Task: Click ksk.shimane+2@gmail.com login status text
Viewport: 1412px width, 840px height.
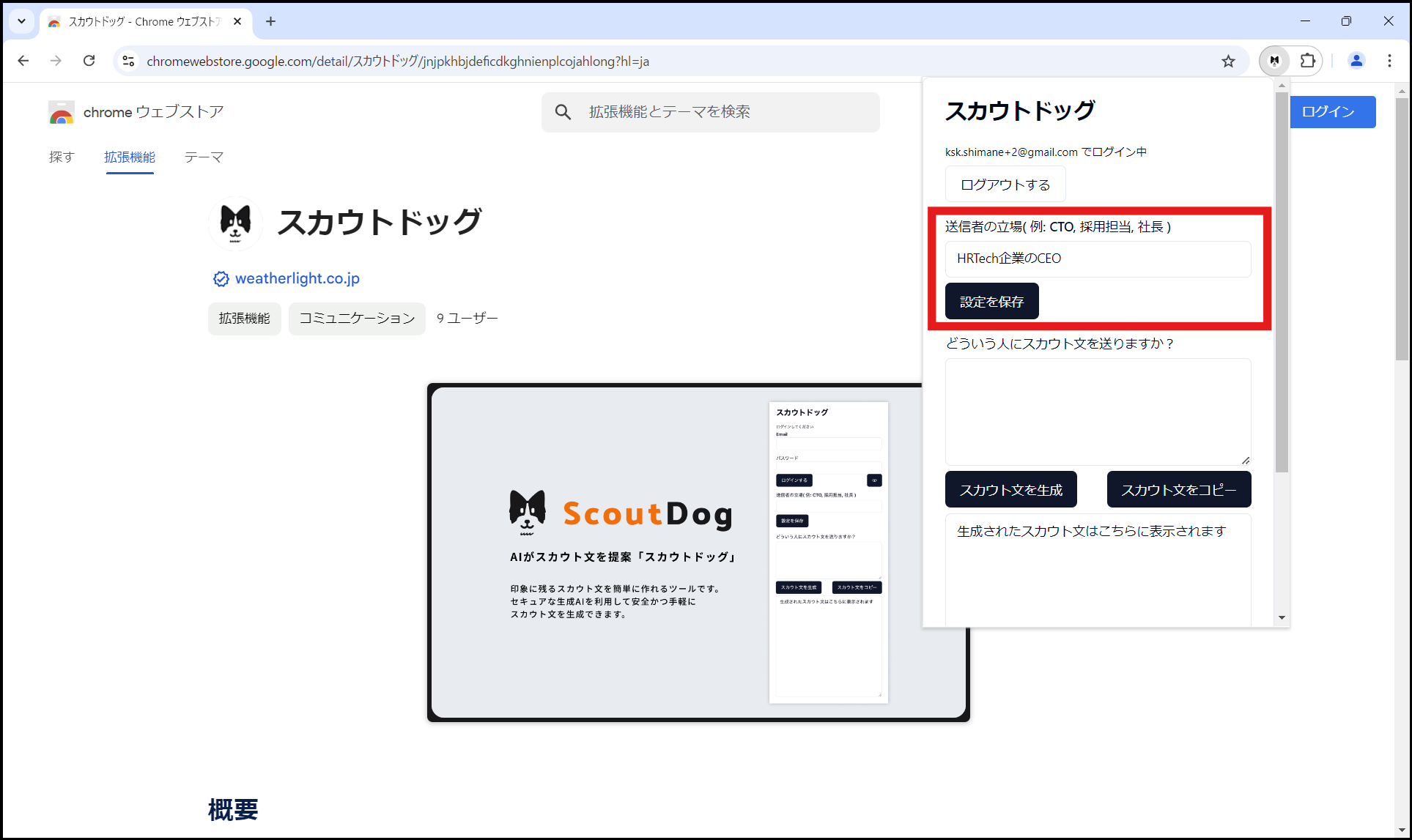Action: (1046, 152)
